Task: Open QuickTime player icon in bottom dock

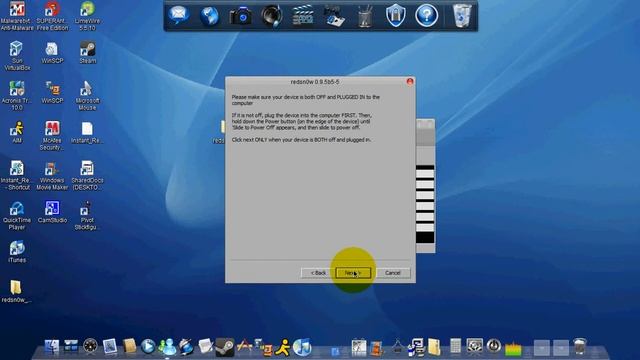Action: point(147,347)
